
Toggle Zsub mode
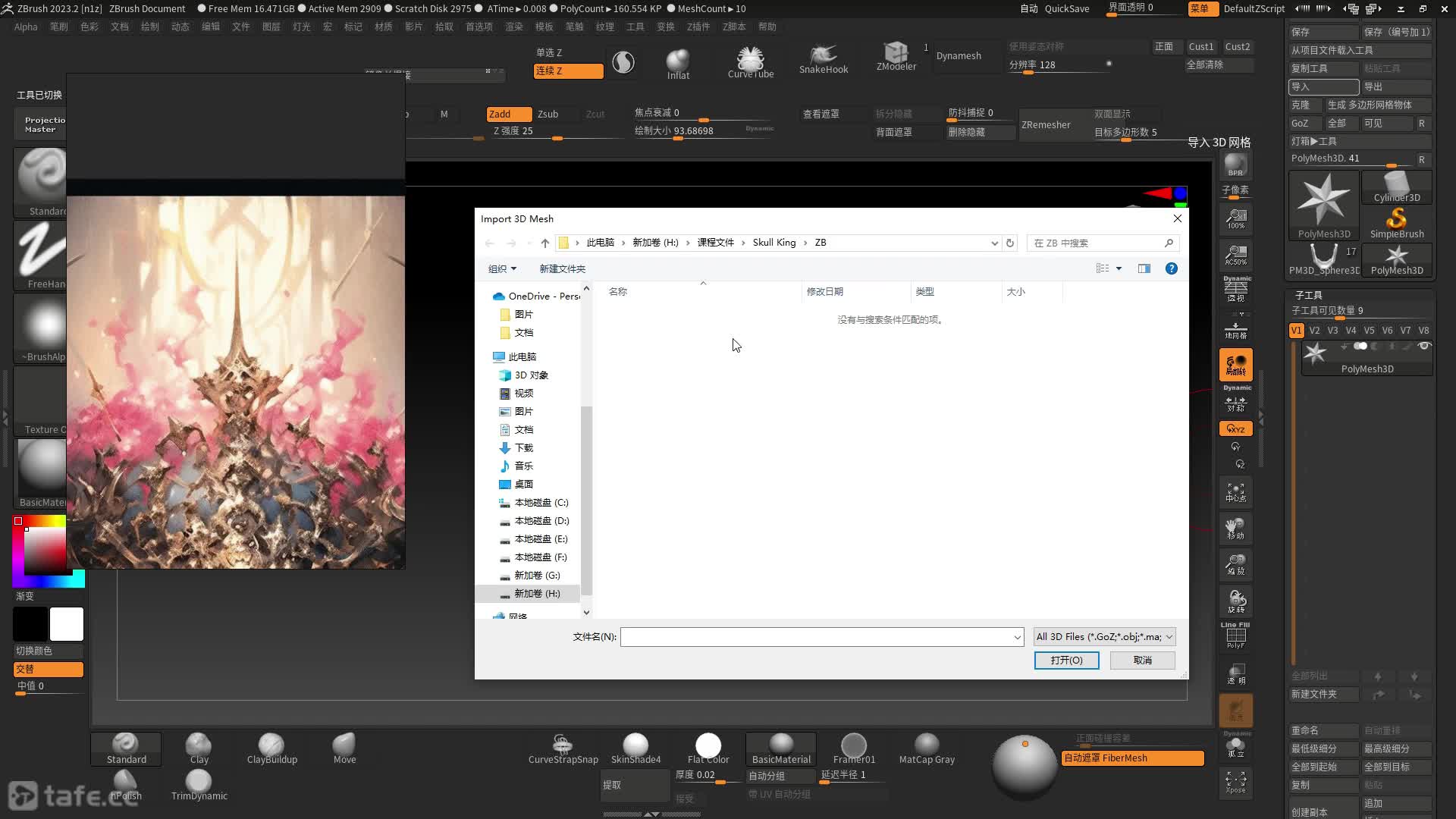click(548, 114)
